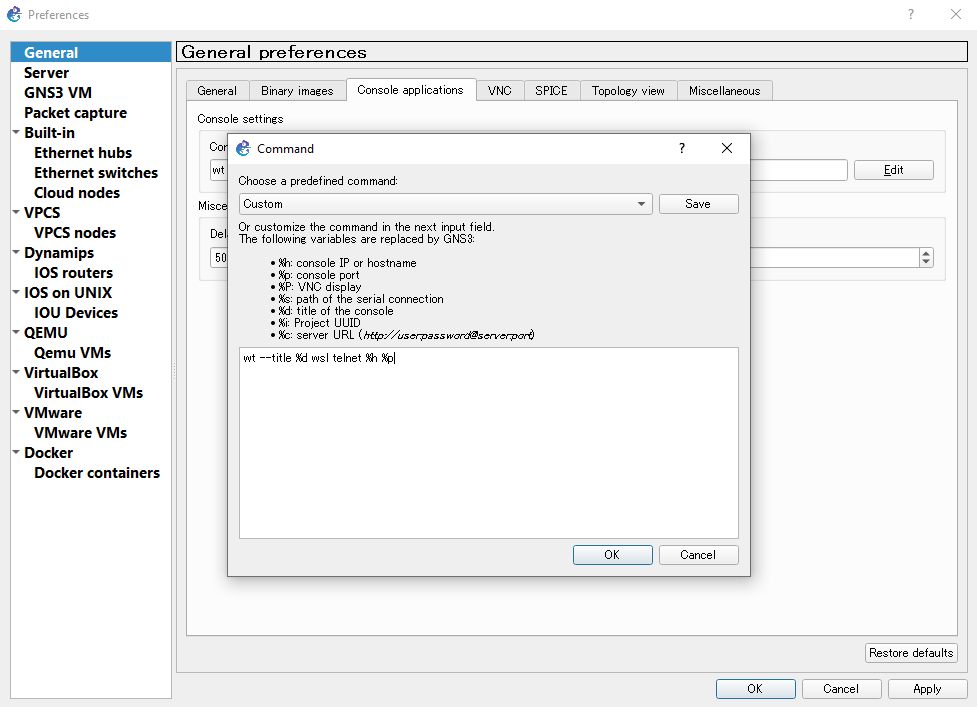
Task: Click the '%d: title of the console' text
Action: [336, 311]
